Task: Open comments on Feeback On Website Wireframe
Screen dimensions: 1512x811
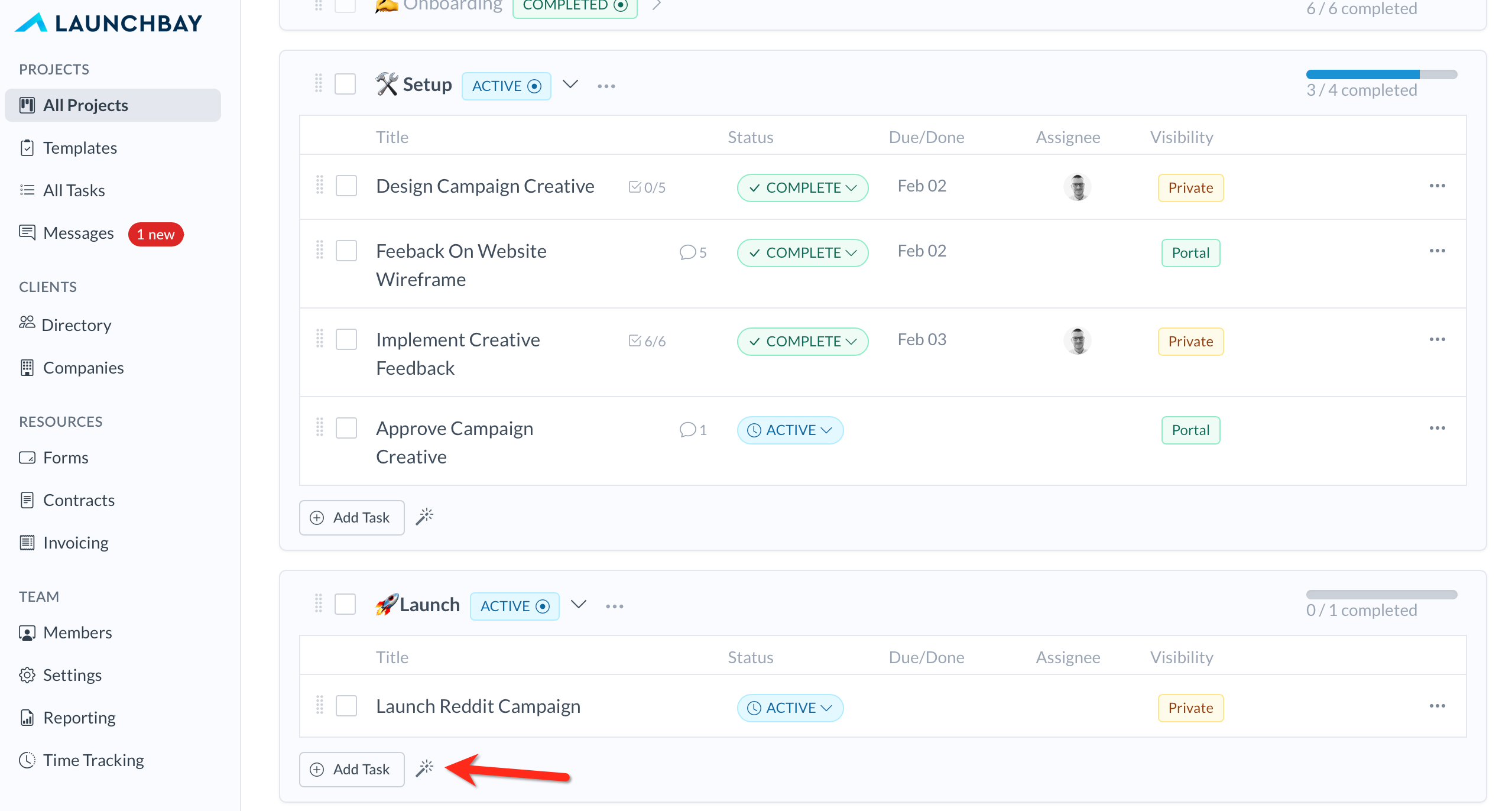Action: click(693, 252)
